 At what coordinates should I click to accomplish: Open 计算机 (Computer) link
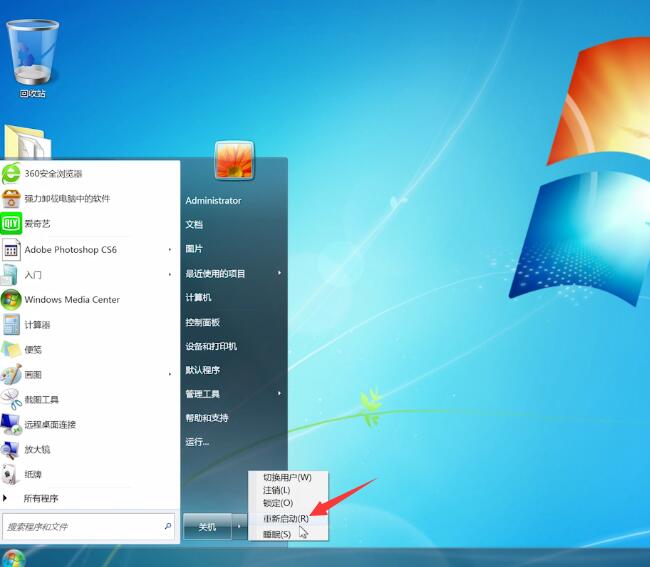(198, 297)
